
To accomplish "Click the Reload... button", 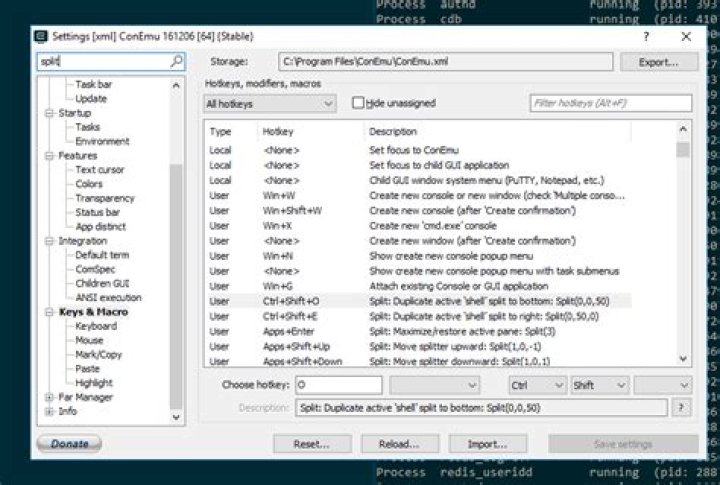I will [399, 444].
